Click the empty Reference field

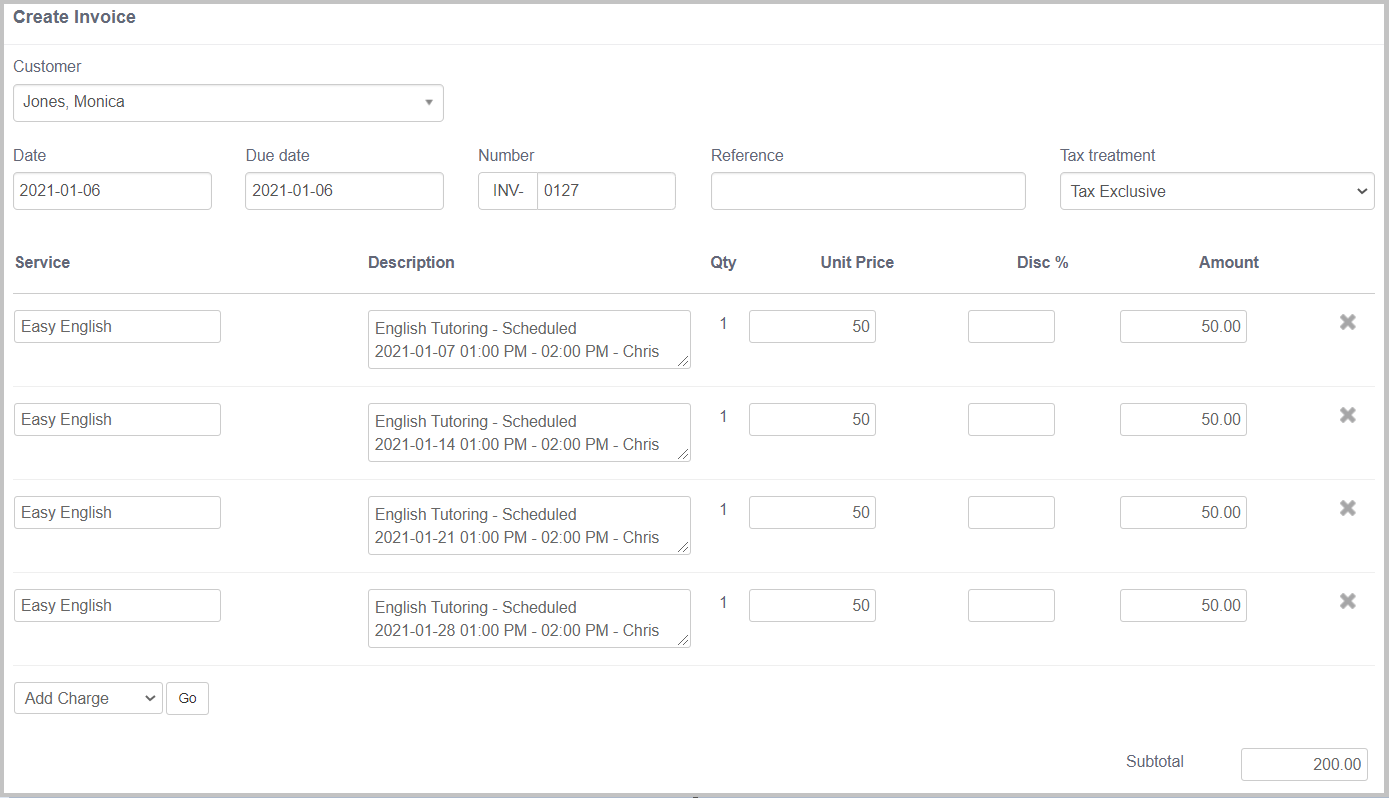(x=867, y=191)
